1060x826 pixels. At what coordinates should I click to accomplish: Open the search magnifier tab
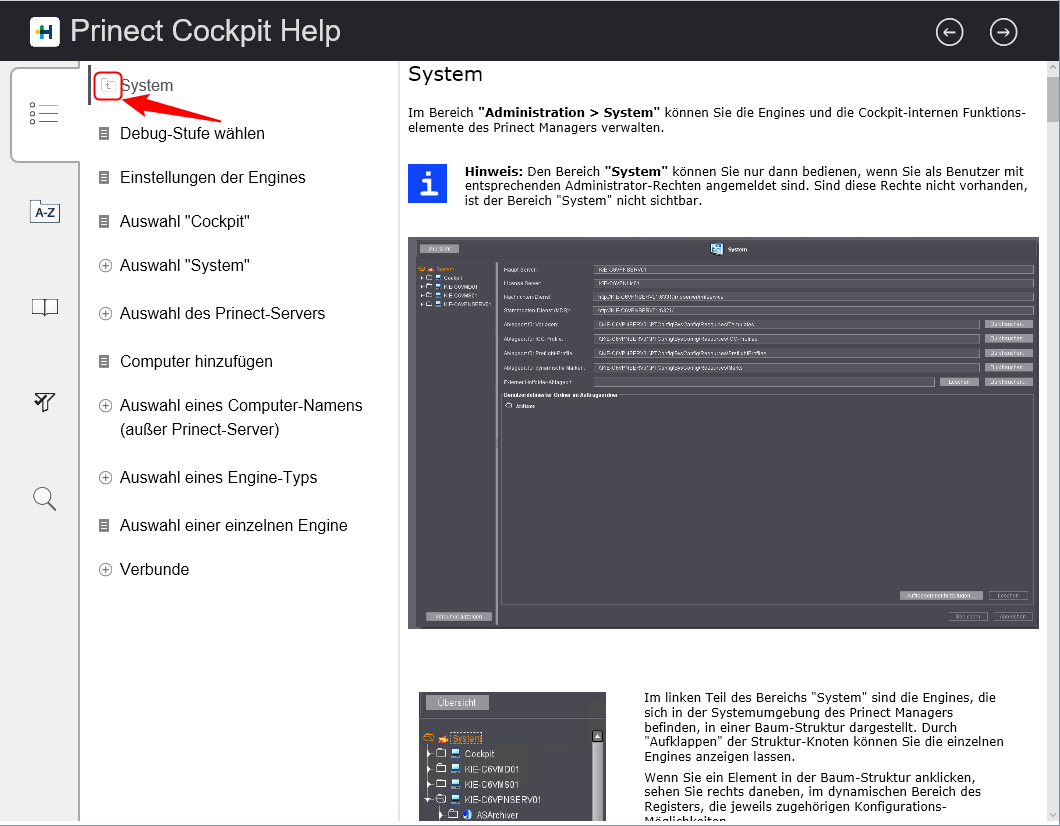pyautogui.click(x=45, y=499)
